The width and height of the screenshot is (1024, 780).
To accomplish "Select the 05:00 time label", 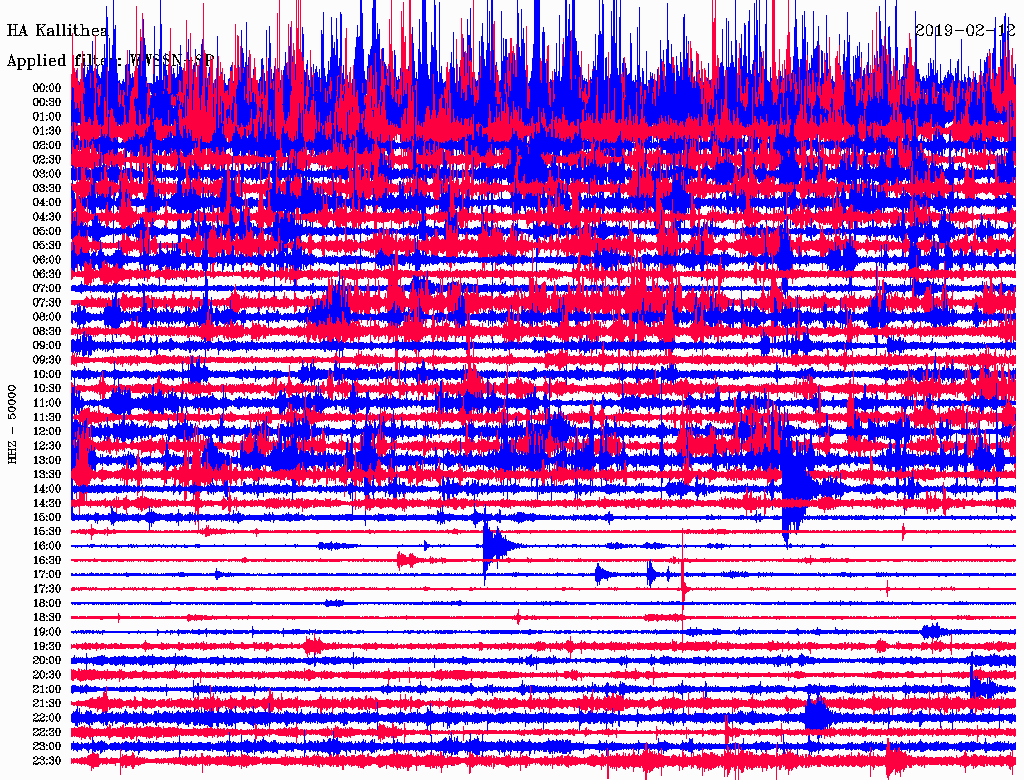I will (46, 231).
